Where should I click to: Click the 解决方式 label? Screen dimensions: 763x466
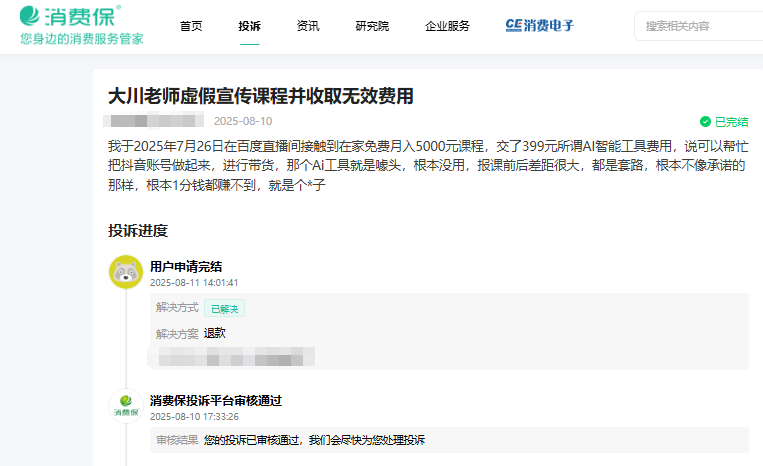pos(177,307)
